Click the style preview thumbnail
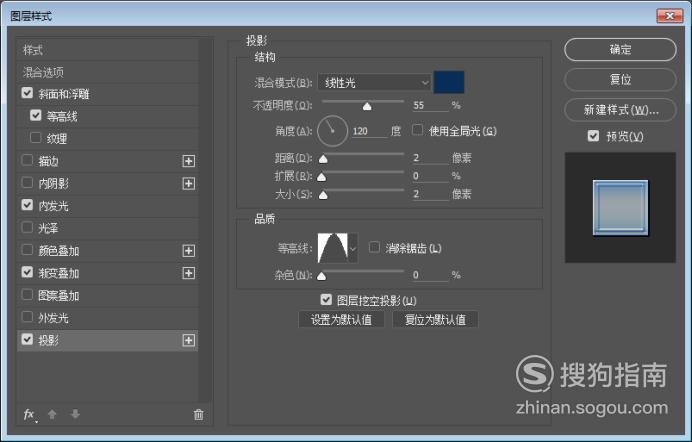The image size is (692, 442). click(620, 207)
